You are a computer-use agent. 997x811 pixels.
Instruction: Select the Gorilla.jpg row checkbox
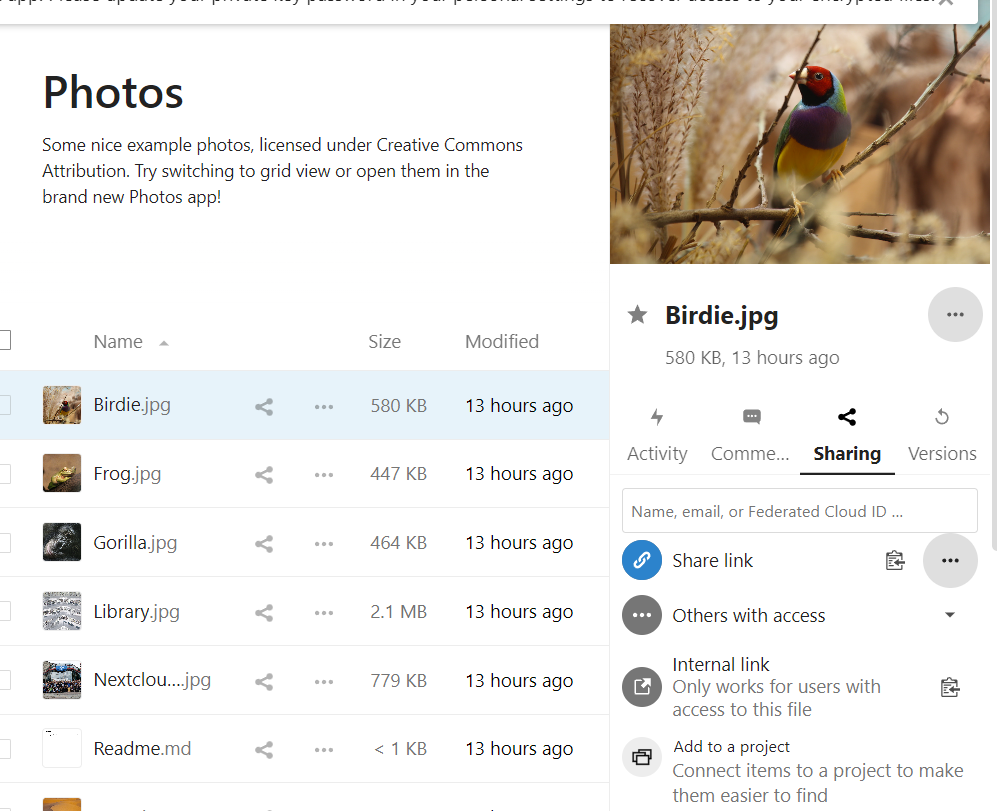[x=4, y=543]
